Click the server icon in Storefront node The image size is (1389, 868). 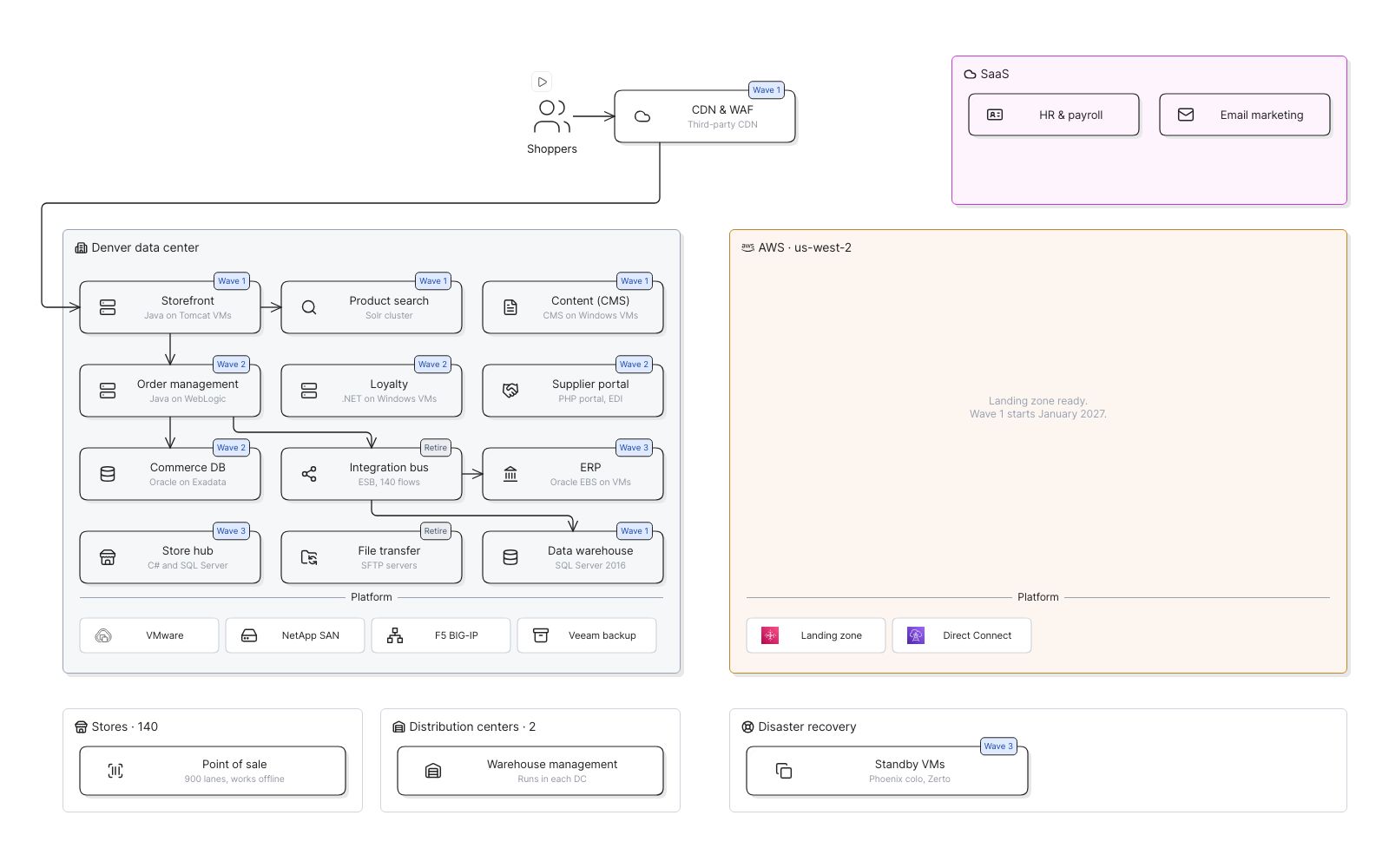pos(108,307)
